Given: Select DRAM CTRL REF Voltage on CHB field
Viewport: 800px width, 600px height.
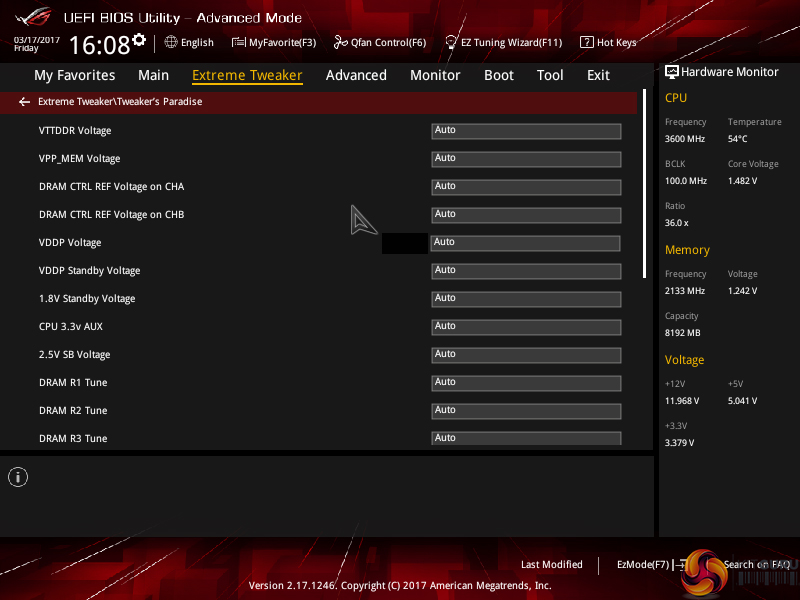Looking at the screenshot, I should [526, 215].
